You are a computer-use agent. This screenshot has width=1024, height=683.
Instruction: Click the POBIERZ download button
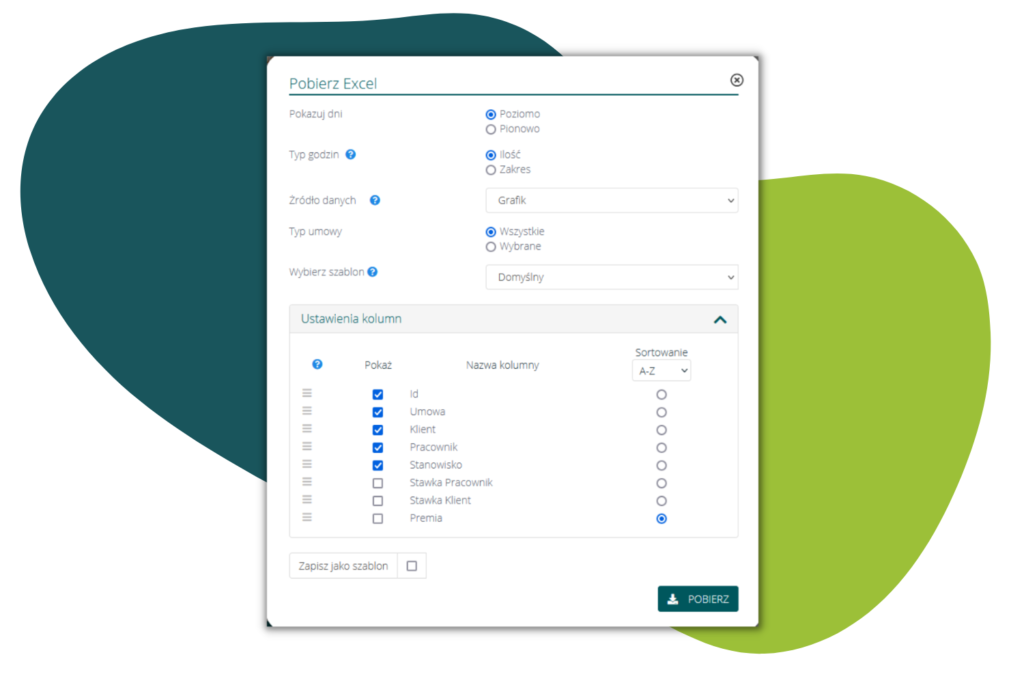[x=698, y=599]
